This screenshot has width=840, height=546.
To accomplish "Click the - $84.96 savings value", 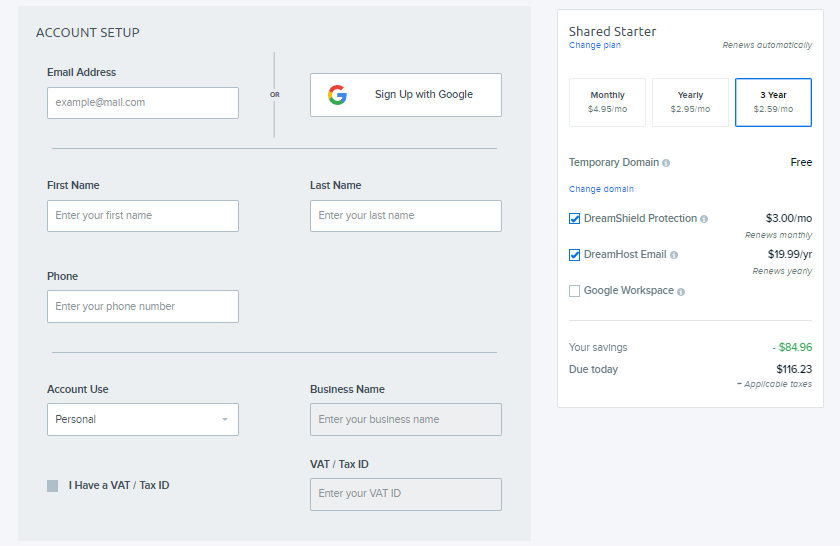I will coord(792,347).
